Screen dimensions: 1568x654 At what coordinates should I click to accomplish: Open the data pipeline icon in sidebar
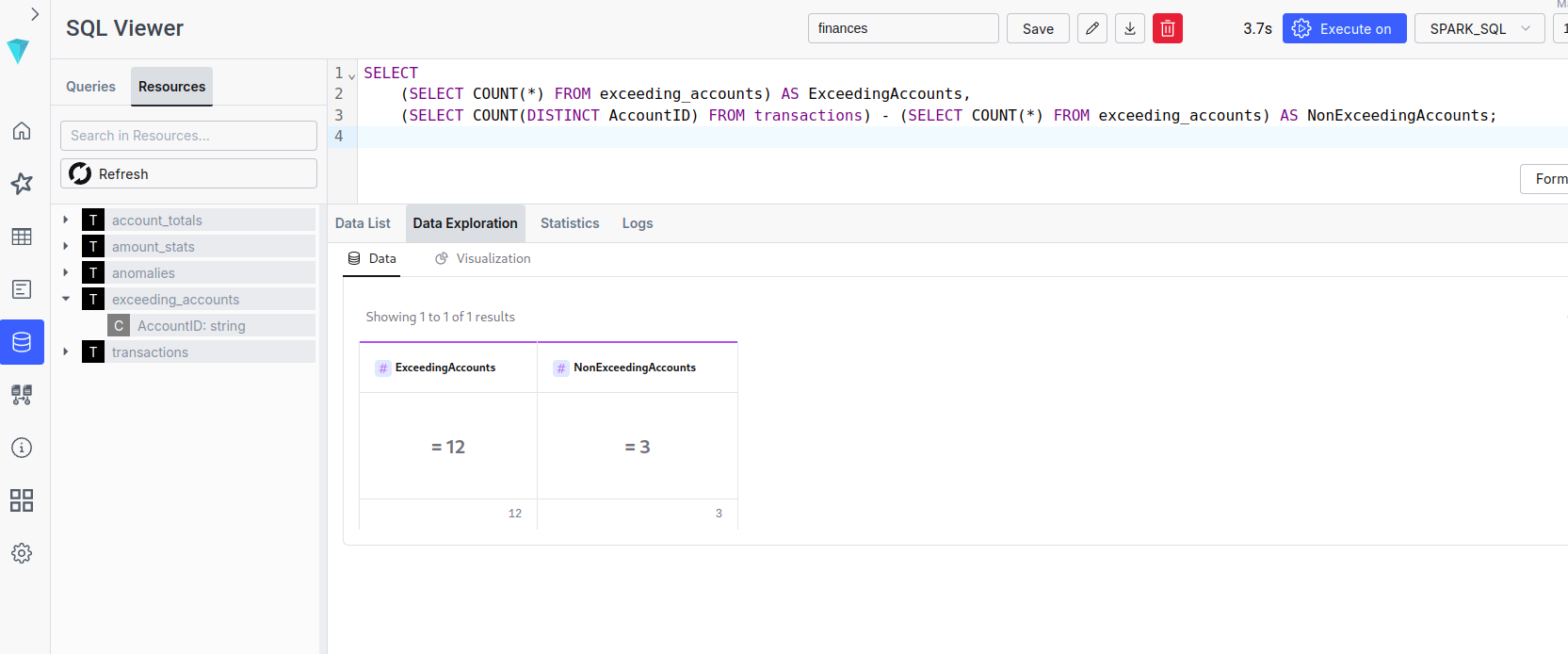[22, 395]
